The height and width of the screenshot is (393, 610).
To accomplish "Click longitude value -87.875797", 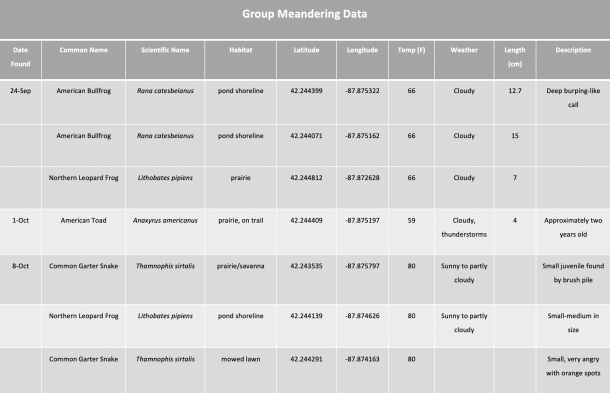I will coord(362,266).
